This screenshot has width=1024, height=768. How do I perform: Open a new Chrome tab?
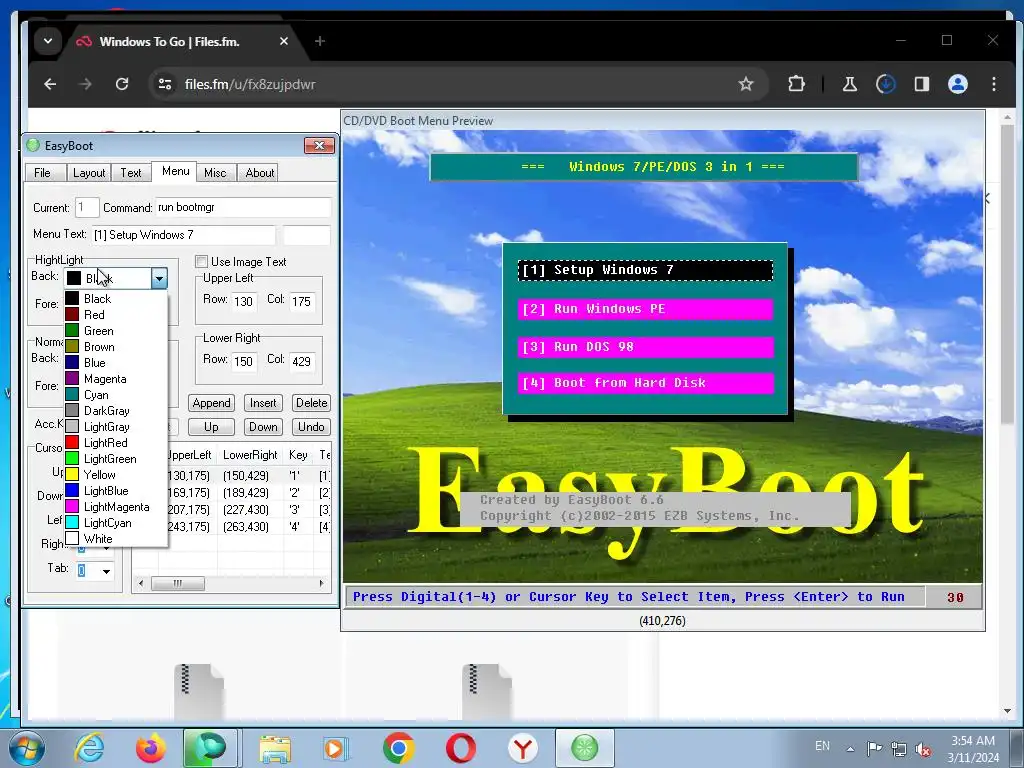[x=319, y=41]
